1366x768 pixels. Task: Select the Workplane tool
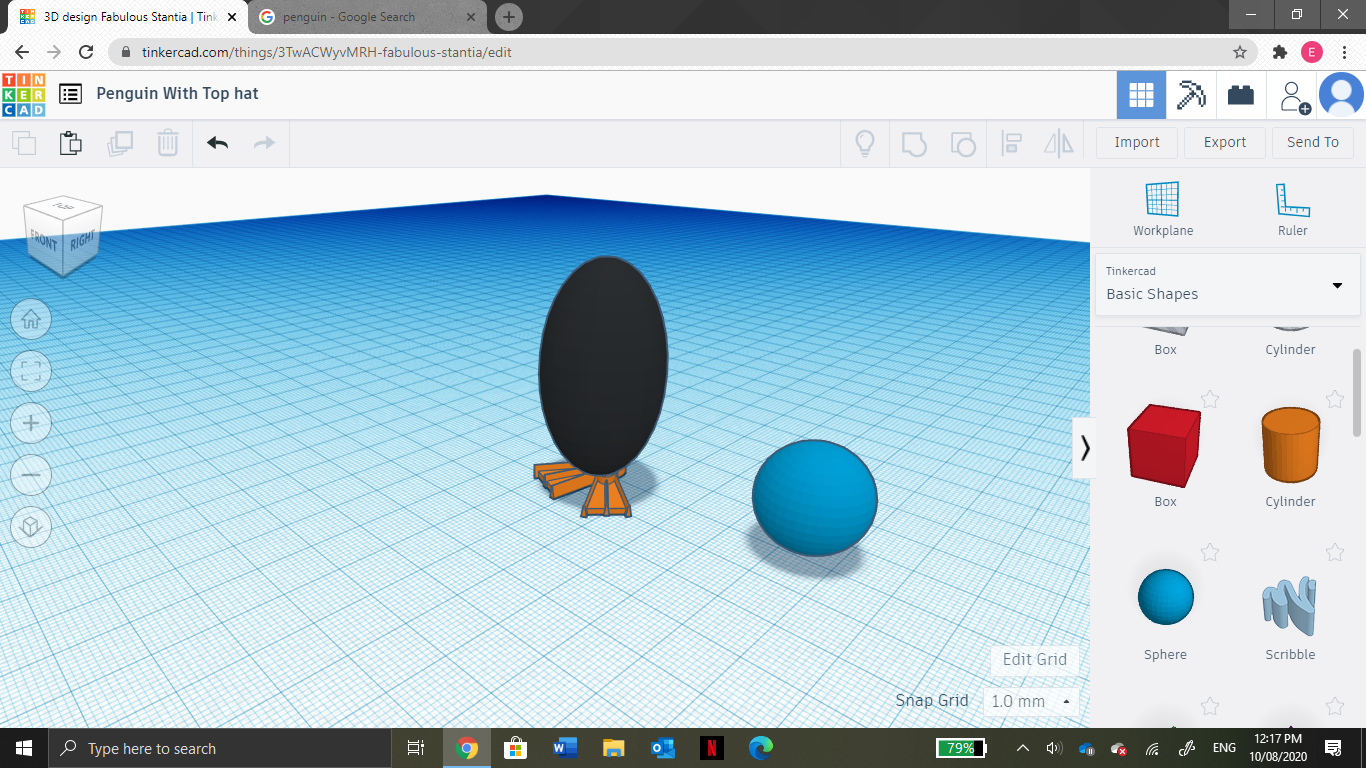click(1163, 205)
